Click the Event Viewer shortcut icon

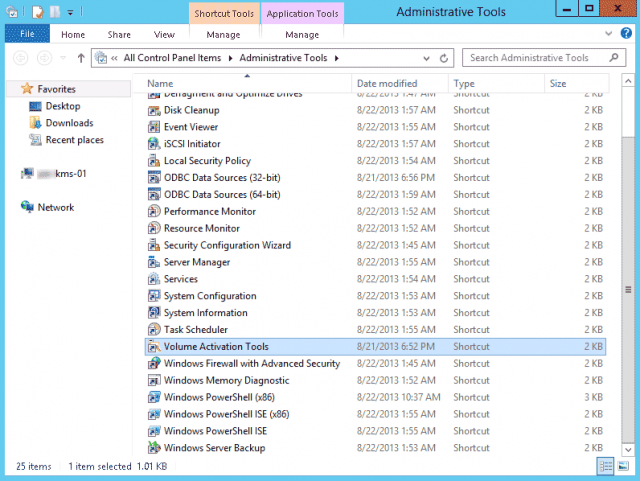tap(154, 127)
